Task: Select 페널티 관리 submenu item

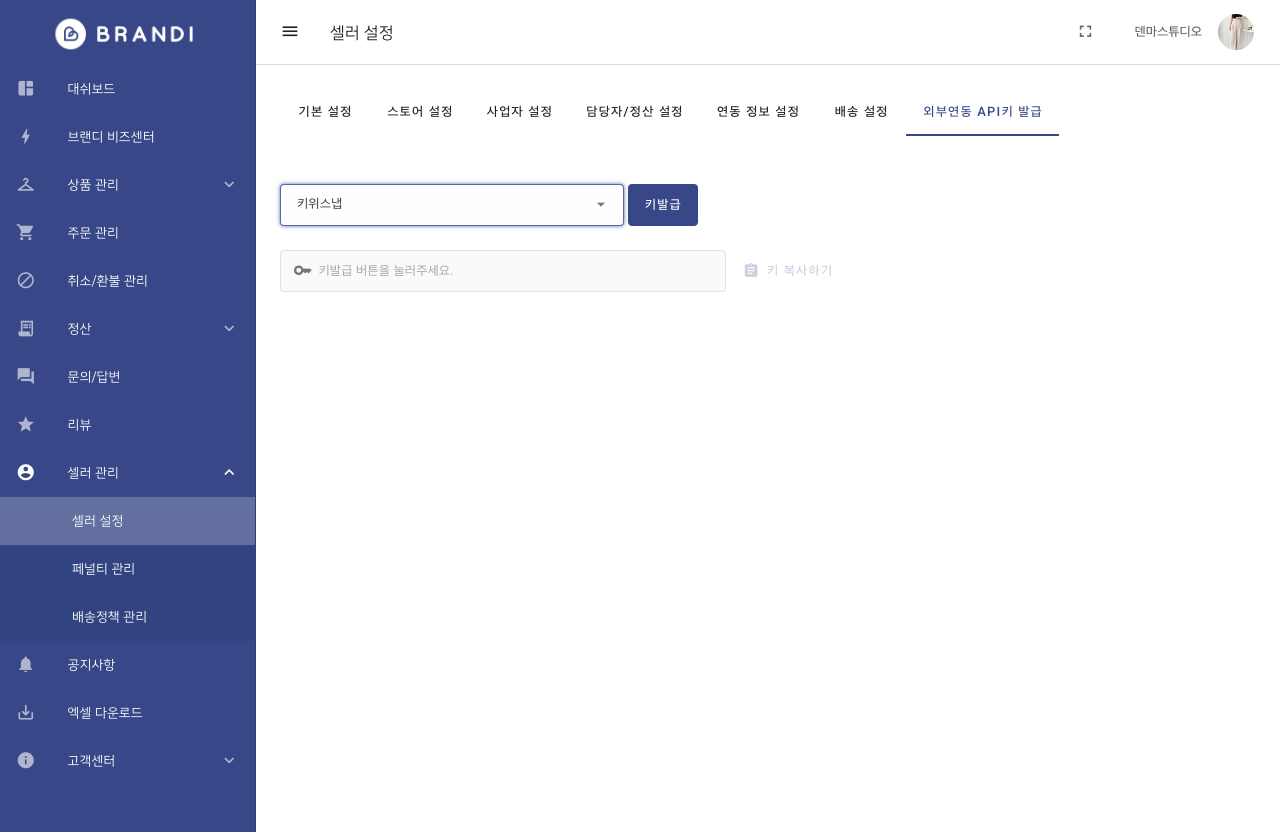Action: tap(127, 569)
